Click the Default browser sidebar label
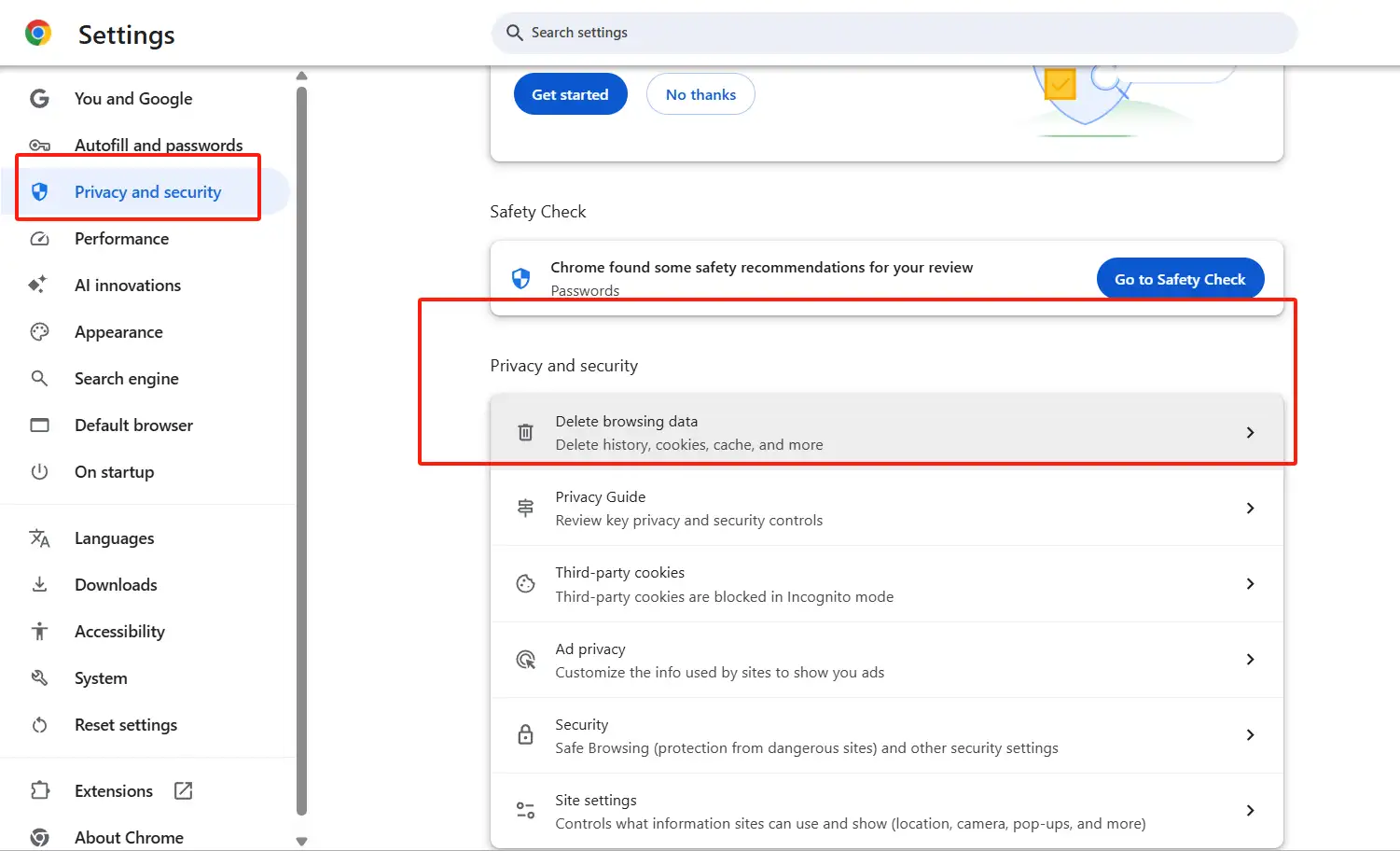 [x=134, y=425]
